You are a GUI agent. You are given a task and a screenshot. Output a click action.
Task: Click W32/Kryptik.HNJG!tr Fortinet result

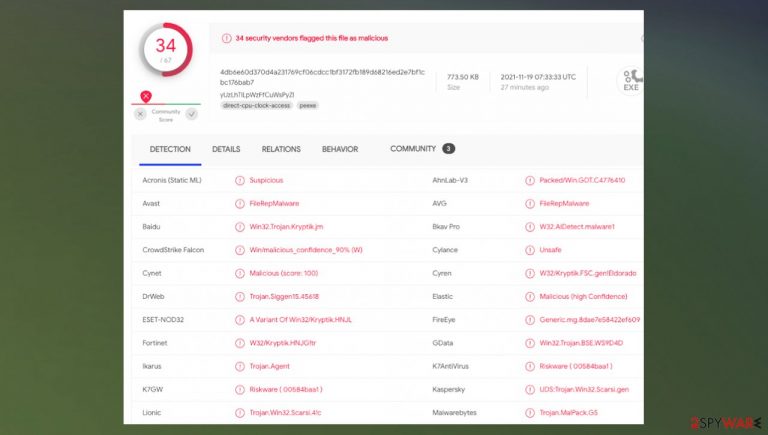pyautogui.click(x=283, y=343)
